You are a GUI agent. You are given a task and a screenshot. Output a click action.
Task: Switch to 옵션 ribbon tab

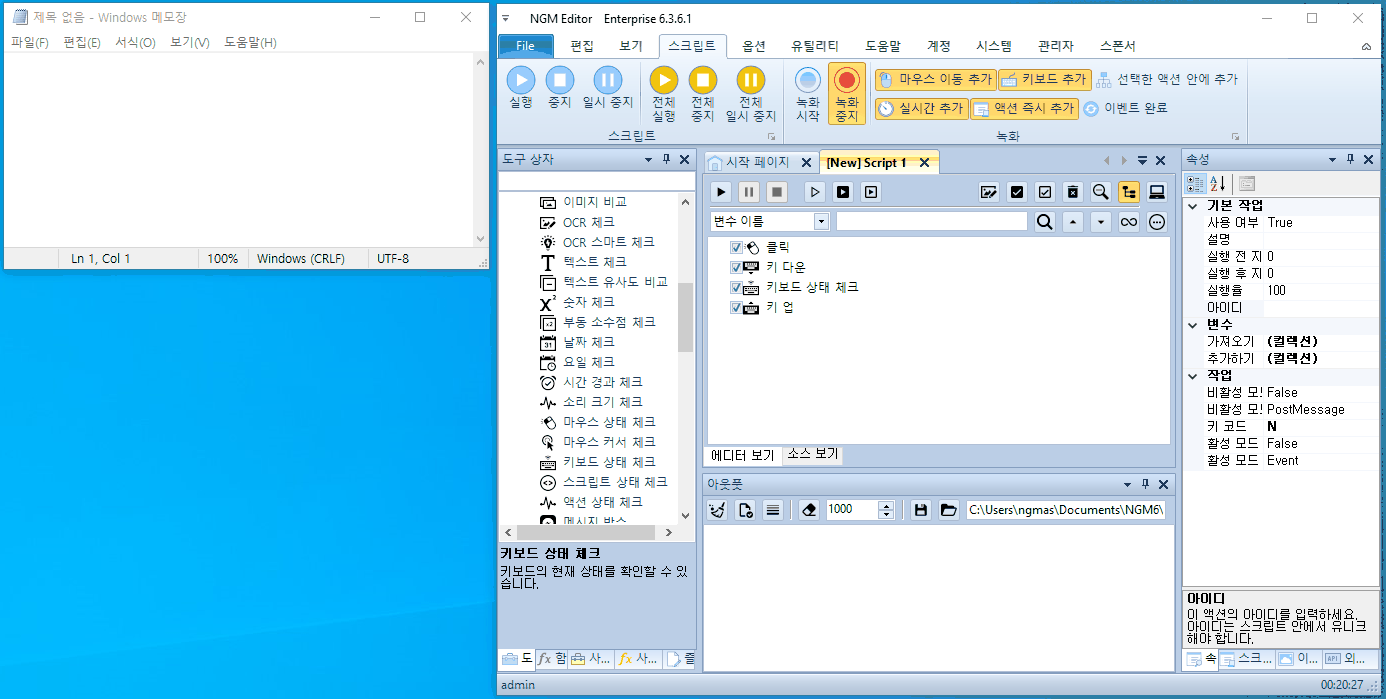point(754,46)
